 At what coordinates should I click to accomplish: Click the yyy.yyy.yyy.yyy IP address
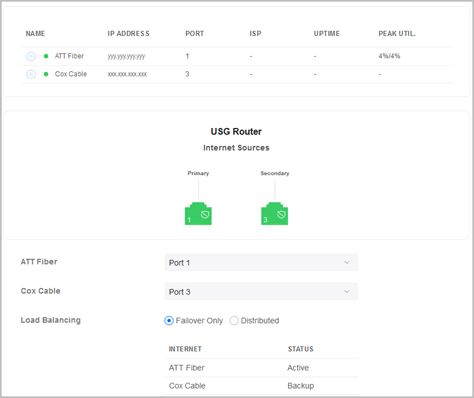(x=126, y=57)
